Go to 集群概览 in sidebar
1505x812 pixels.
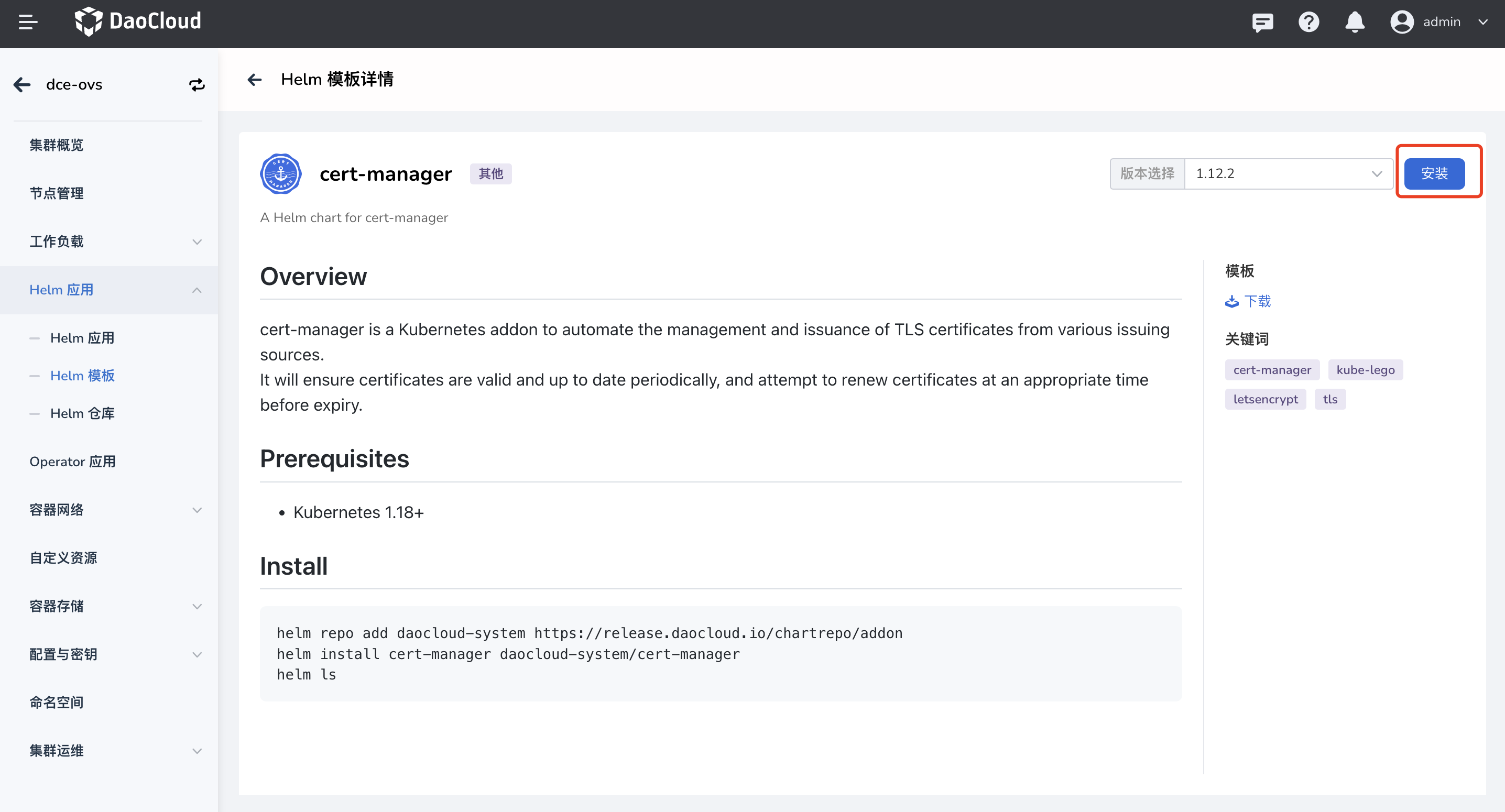point(56,145)
